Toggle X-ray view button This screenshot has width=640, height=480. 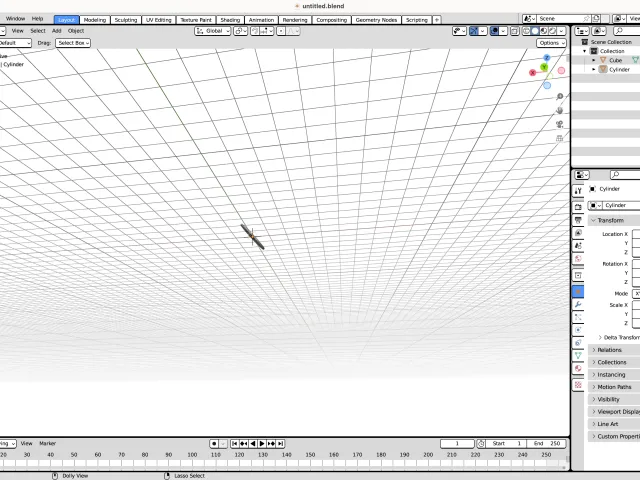coord(515,31)
